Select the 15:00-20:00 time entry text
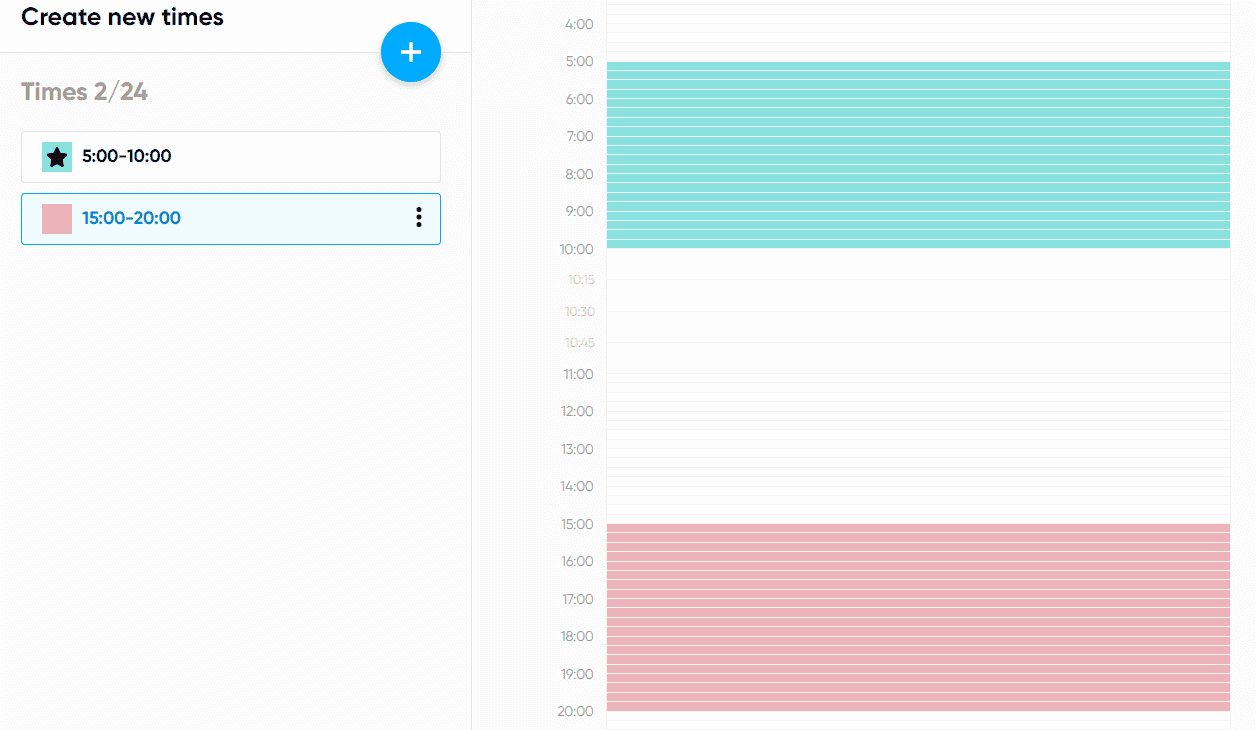This screenshot has width=1256, height=730. [131, 218]
